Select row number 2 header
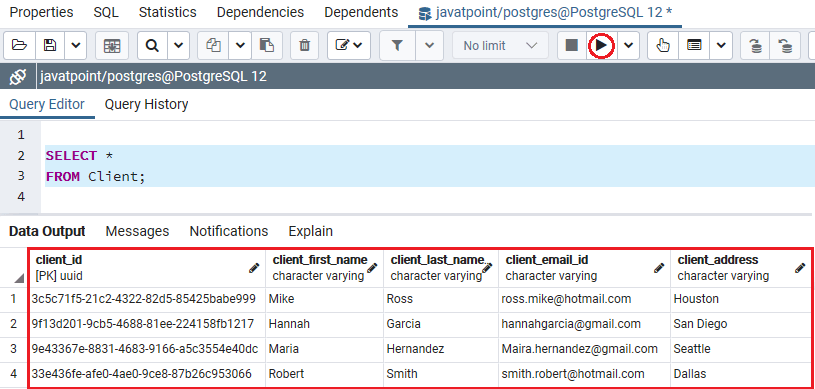Image resolution: width=815 pixels, height=389 pixels. [14, 324]
